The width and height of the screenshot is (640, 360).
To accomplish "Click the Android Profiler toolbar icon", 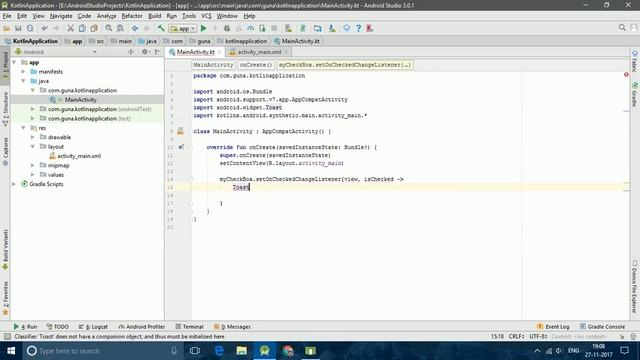I will (x=251, y=28).
